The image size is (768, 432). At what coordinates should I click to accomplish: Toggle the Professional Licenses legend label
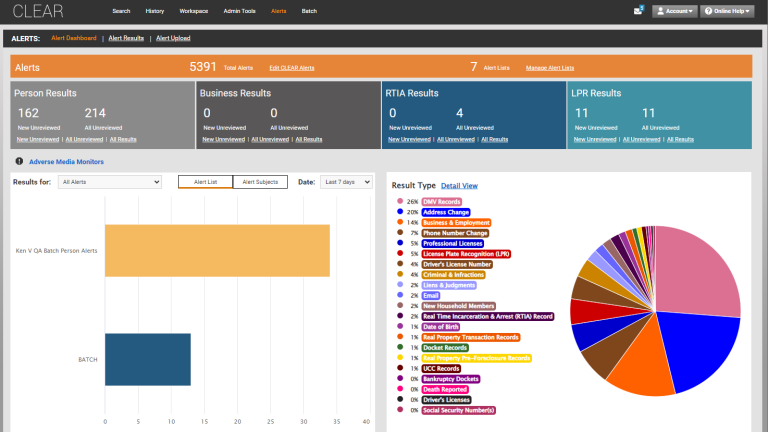452,243
